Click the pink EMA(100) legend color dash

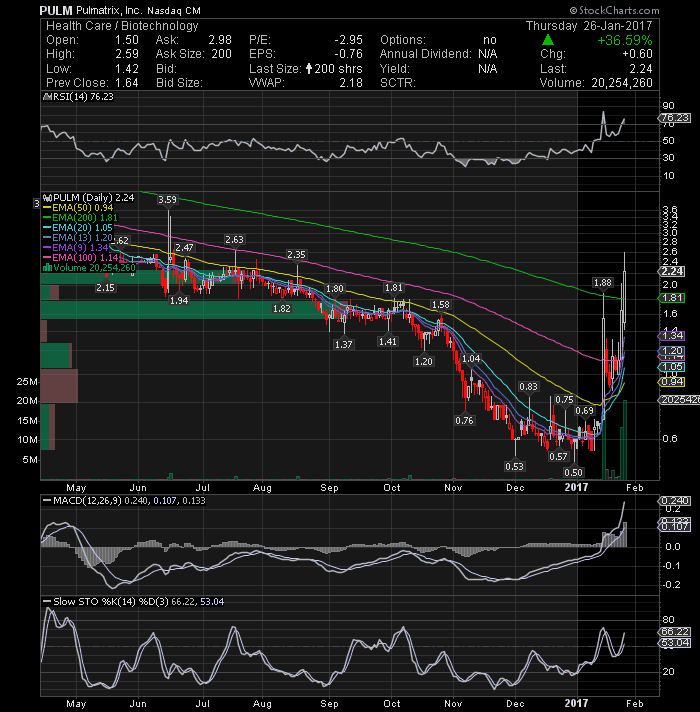pos(47,257)
